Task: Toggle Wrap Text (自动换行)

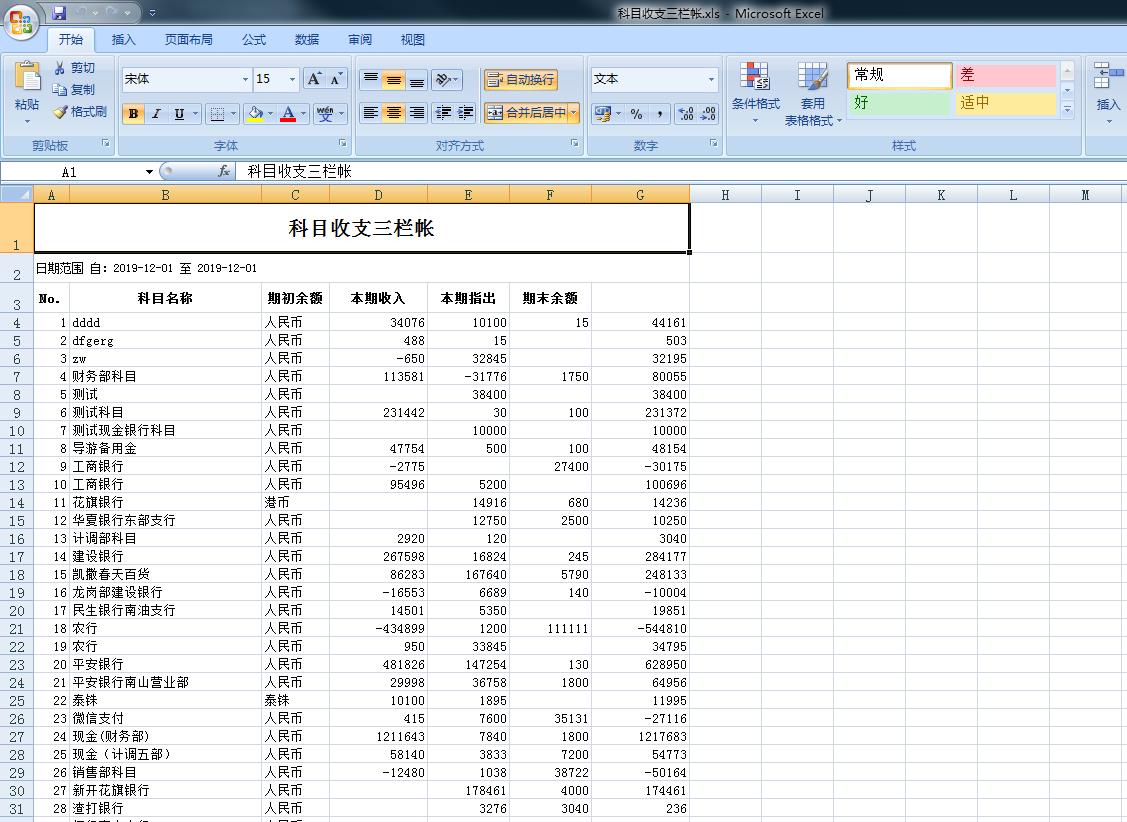Action: pyautogui.click(x=520, y=80)
